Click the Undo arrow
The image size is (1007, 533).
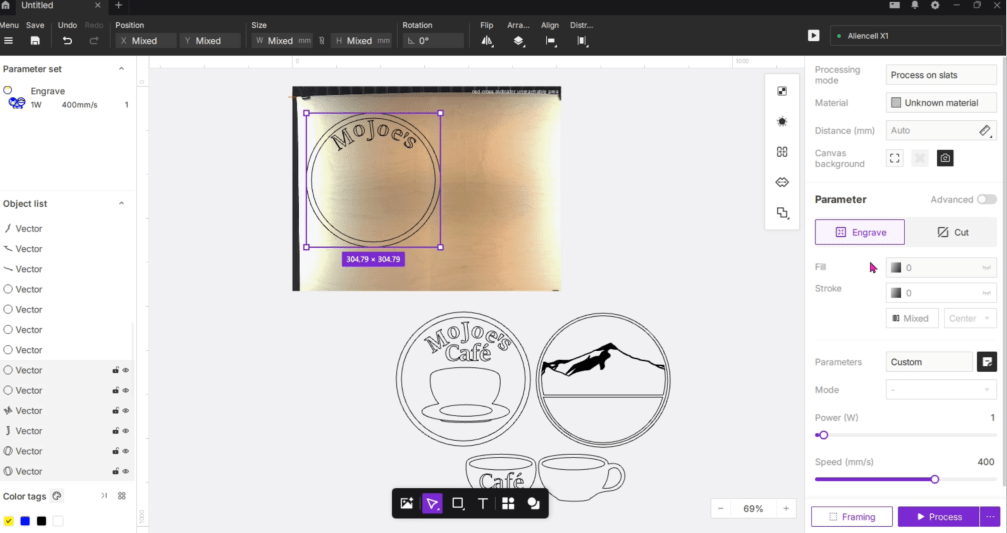(67, 41)
